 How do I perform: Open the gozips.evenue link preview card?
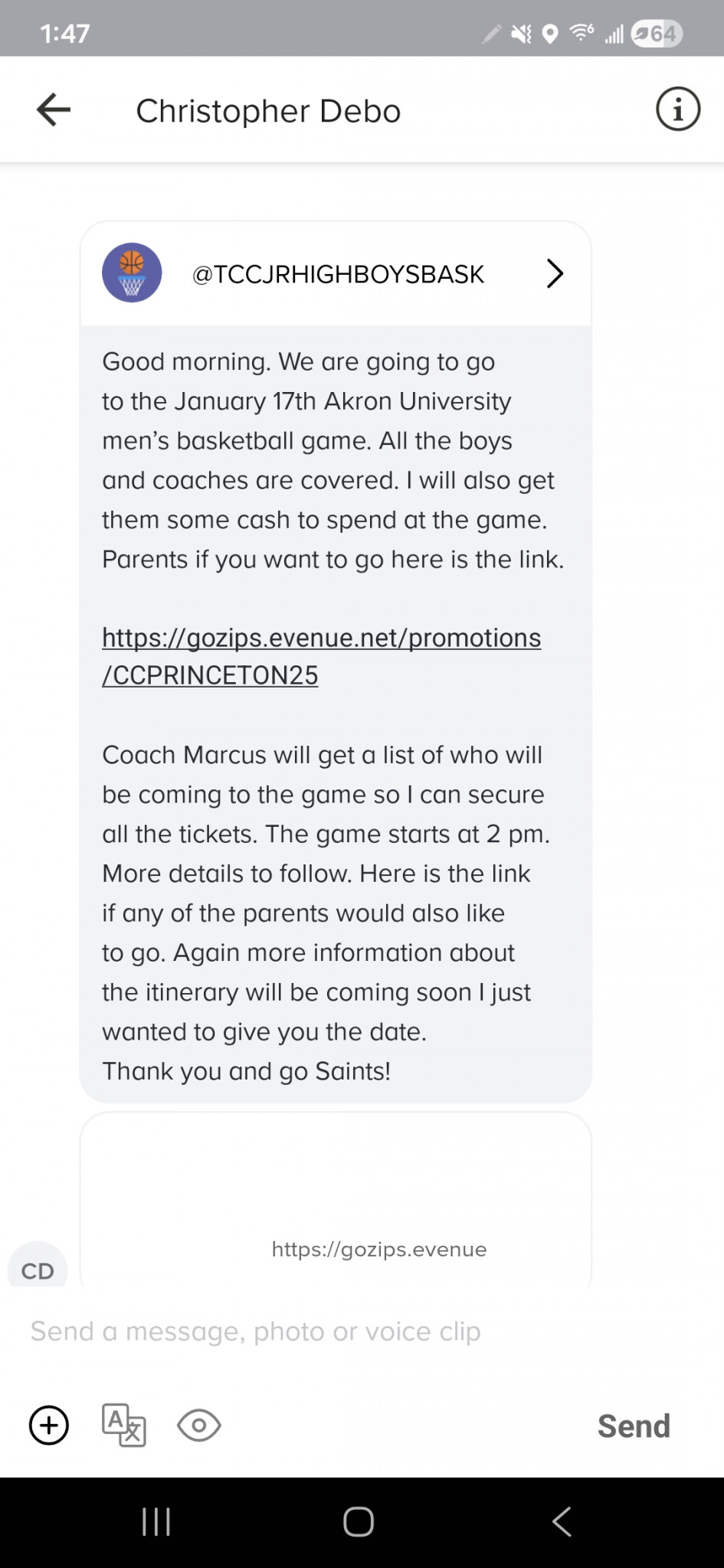[x=336, y=1200]
